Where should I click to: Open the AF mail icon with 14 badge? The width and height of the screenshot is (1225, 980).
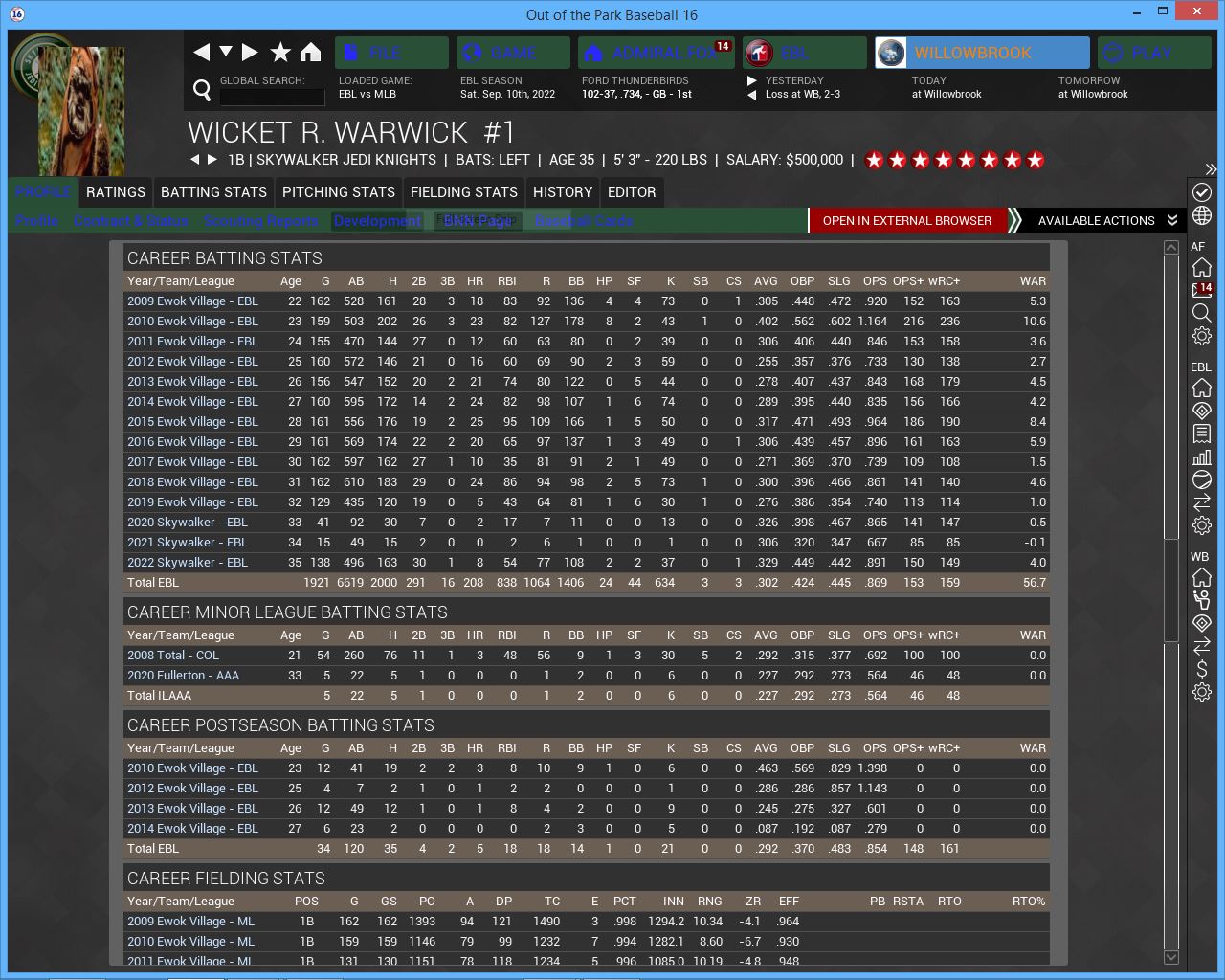1202,289
